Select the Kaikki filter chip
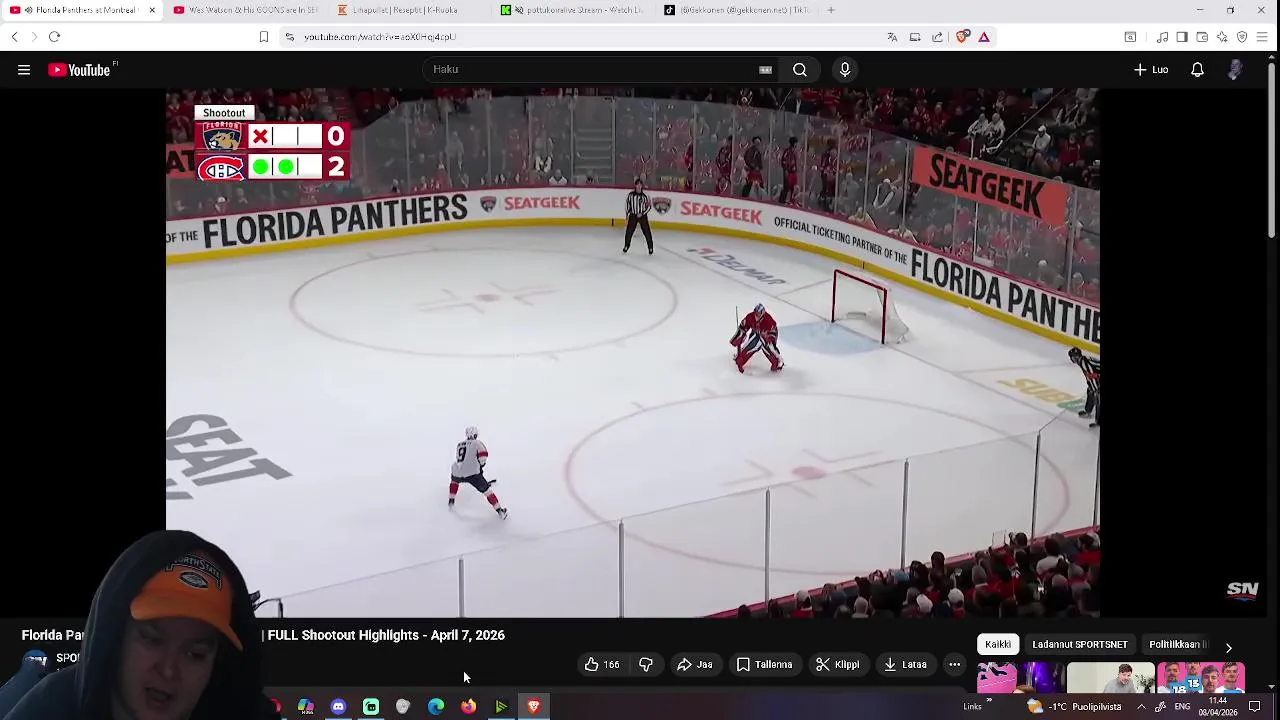Viewport: 1280px width, 720px height. point(998,645)
